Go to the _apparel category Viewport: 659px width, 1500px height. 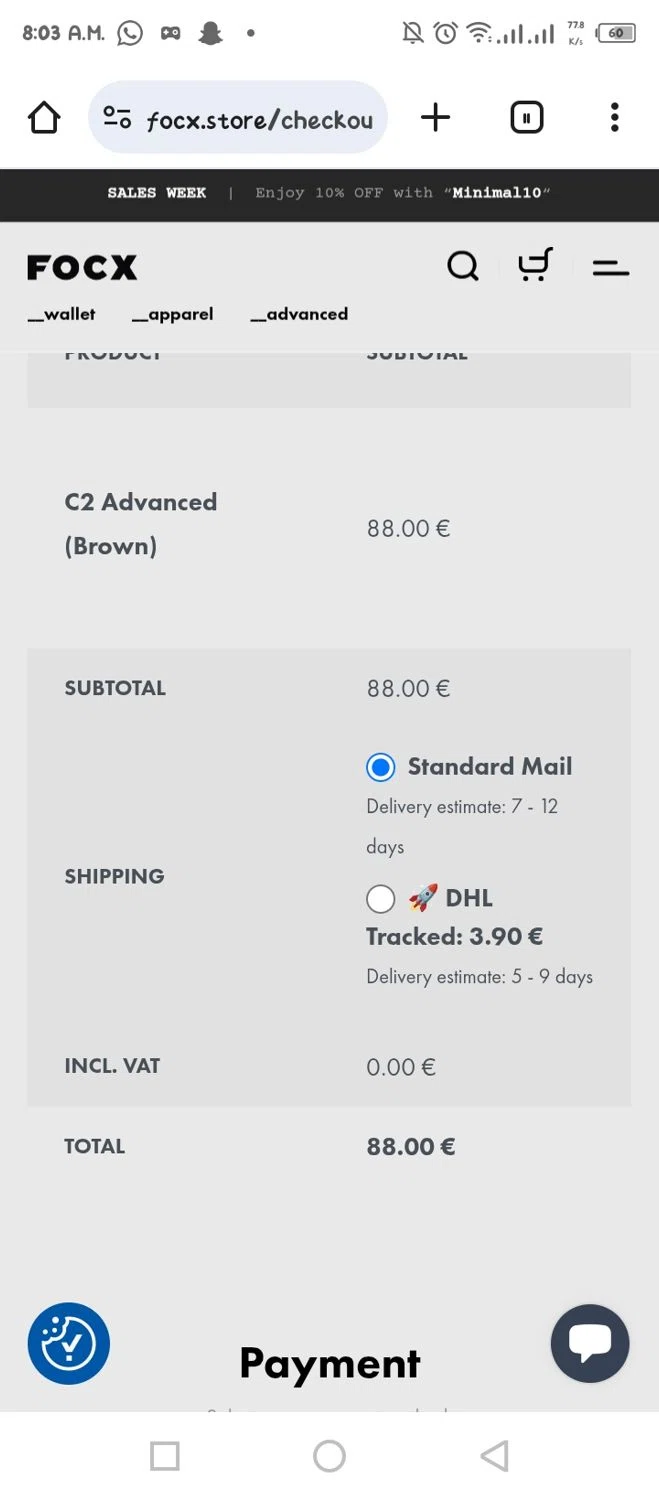[x=173, y=314]
